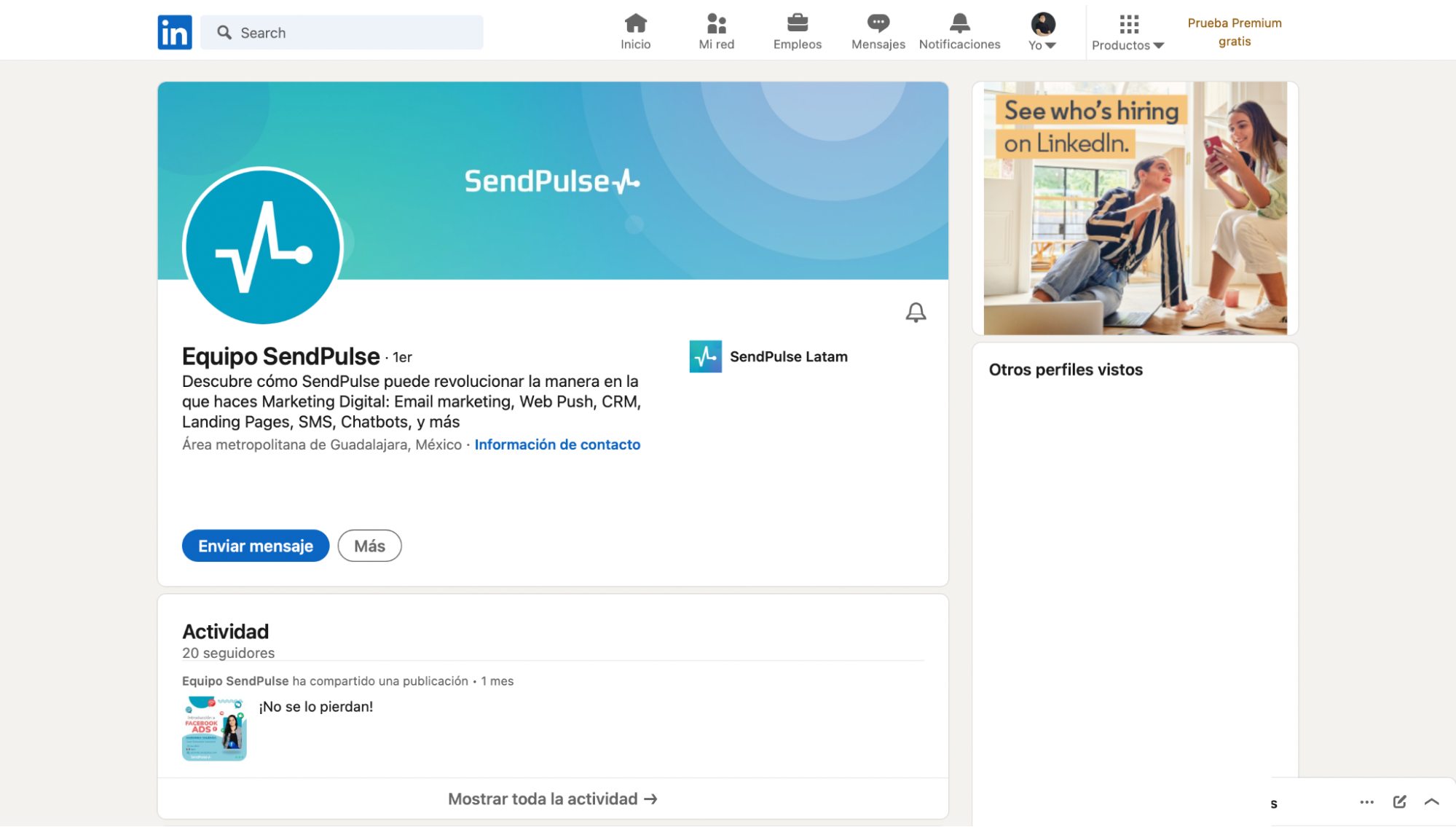Open Empleos briefcase icon

click(798, 23)
